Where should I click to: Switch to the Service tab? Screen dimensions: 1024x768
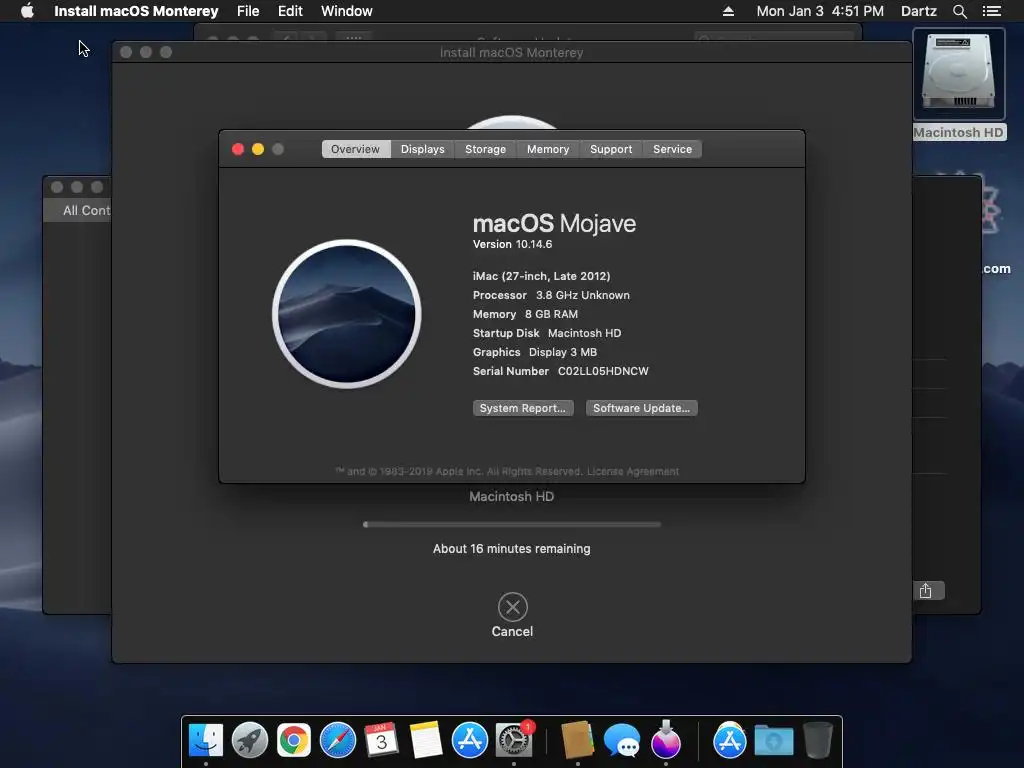tap(673, 149)
